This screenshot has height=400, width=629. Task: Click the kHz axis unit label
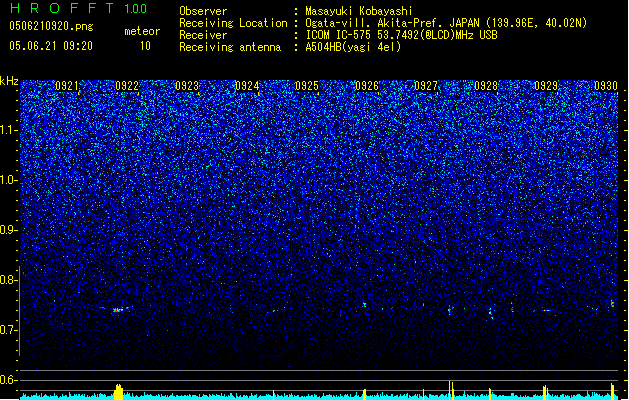click(9, 81)
